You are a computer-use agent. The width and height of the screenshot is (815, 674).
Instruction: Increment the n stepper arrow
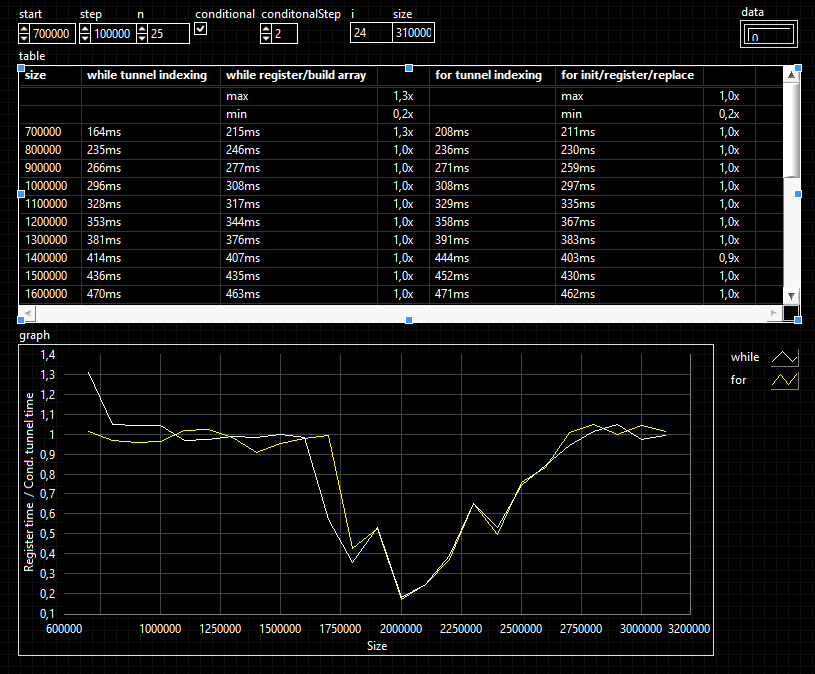142,29
